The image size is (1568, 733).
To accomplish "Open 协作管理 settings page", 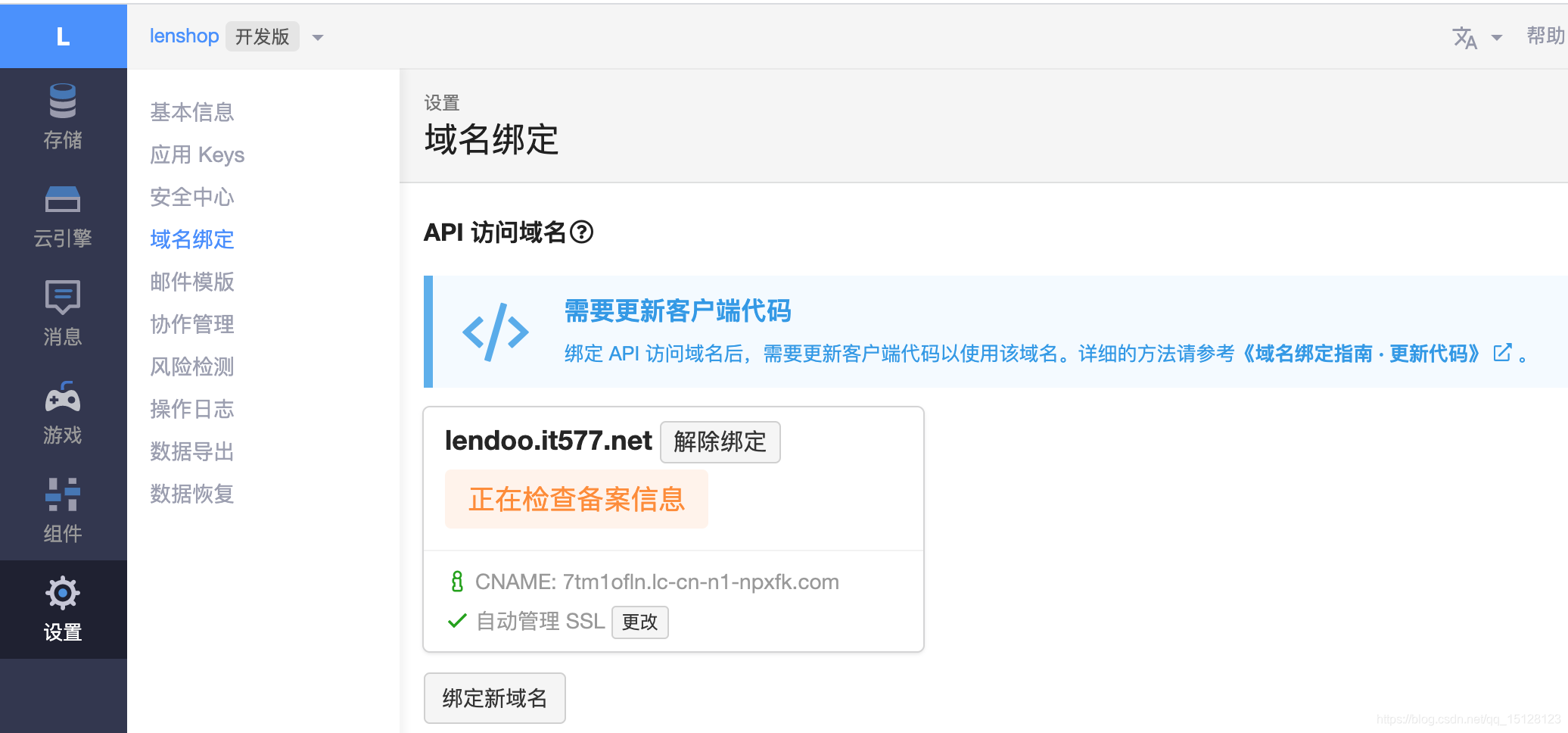I will [192, 324].
